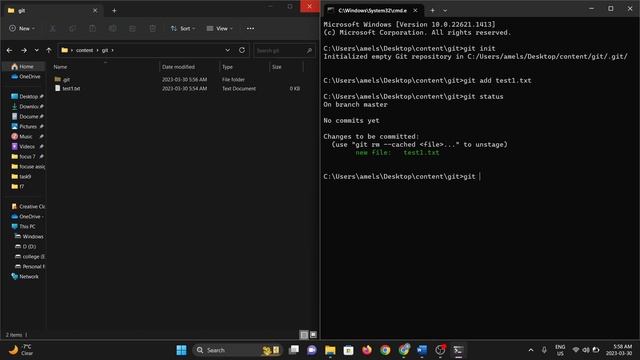This screenshot has height=360, width=640.
Task: Open the See more three-dots menu
Action: [250, 29]
